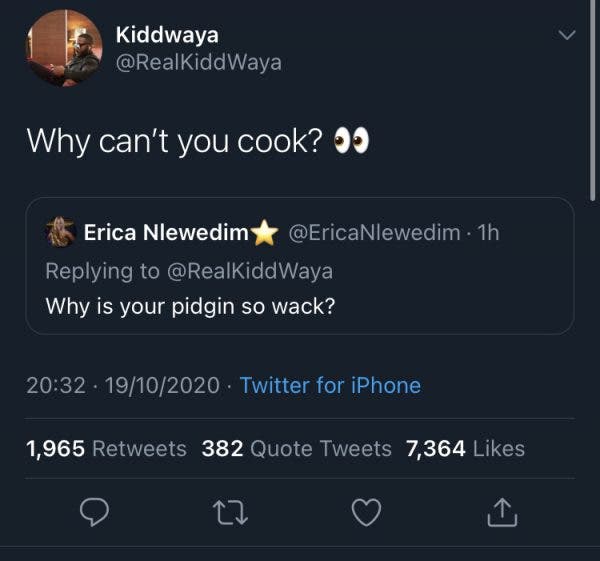This screenshot has width=600, height=561.
Task: Open the quoted tweet "Why is your pidgin so wack?"
Action: click(190, 306)
